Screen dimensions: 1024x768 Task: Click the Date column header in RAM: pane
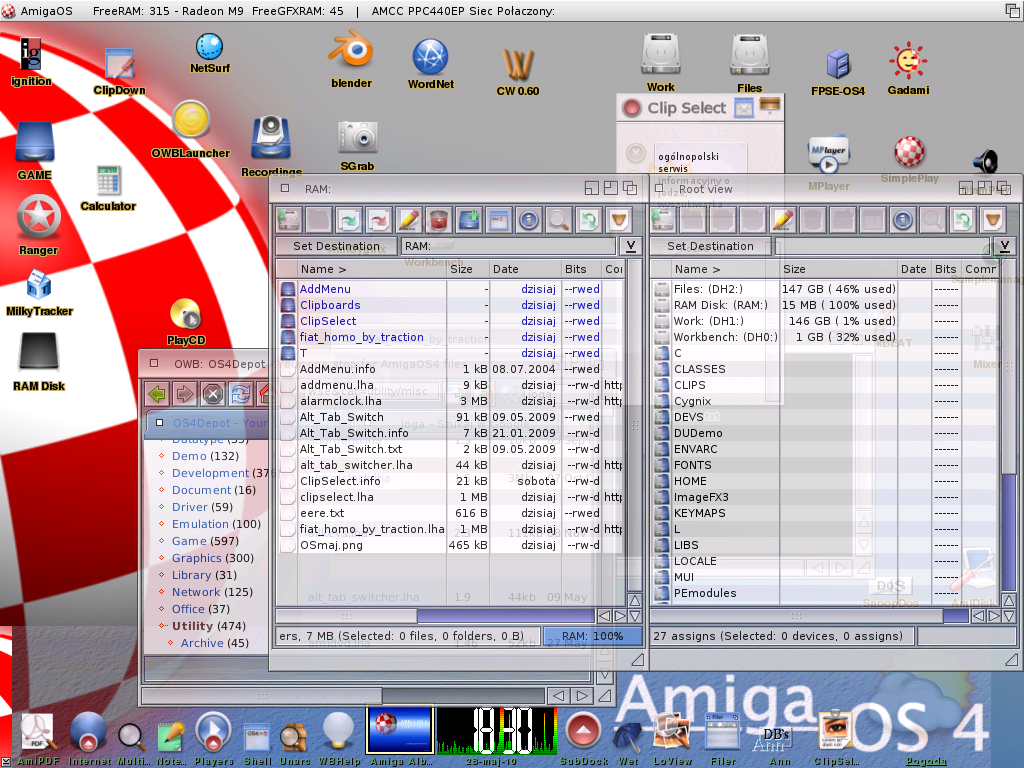pyautogui.click(x=525, y=269)
